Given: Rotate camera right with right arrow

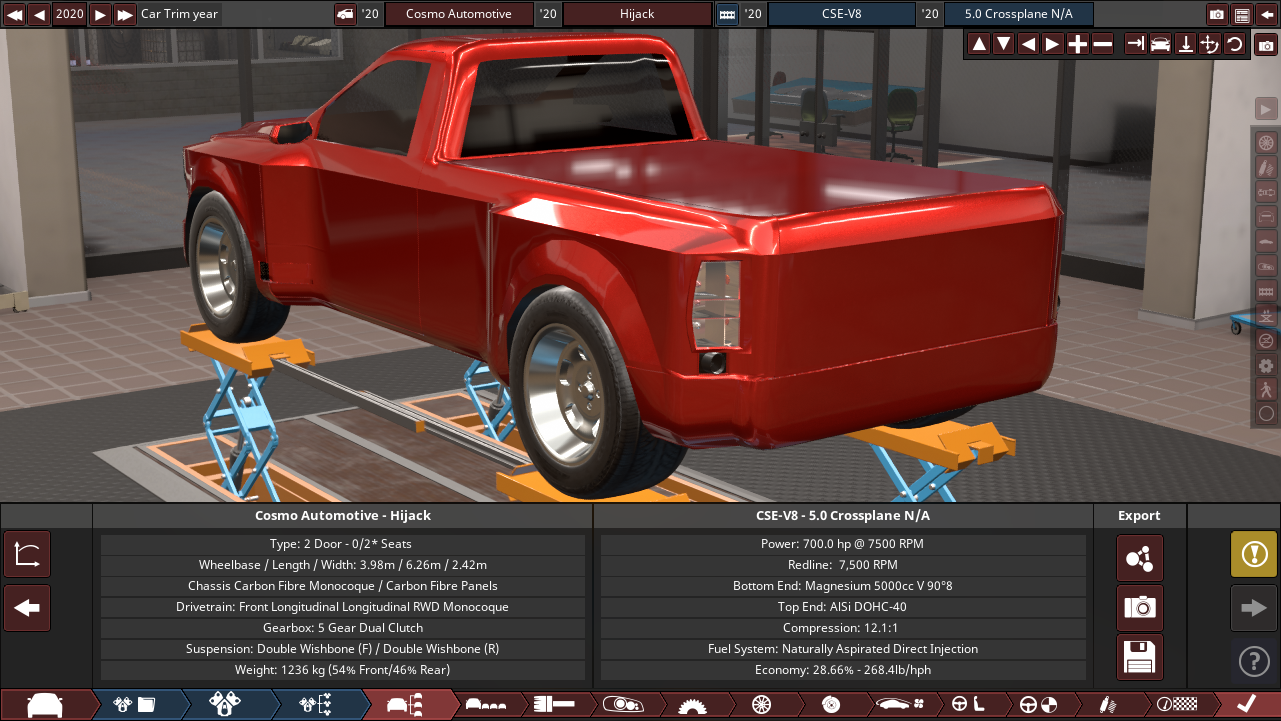Looking at the screenshot, I should (x=1053, y=44).
